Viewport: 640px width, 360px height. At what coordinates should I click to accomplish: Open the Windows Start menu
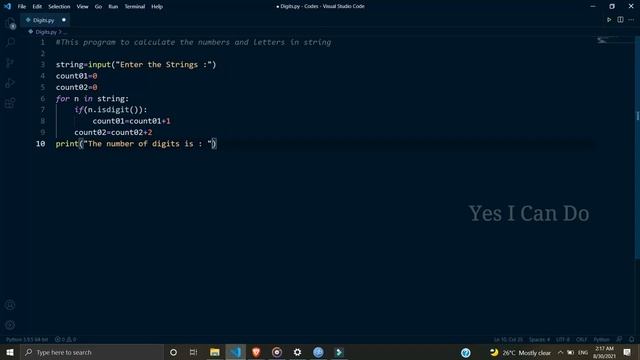click(10, 352)
